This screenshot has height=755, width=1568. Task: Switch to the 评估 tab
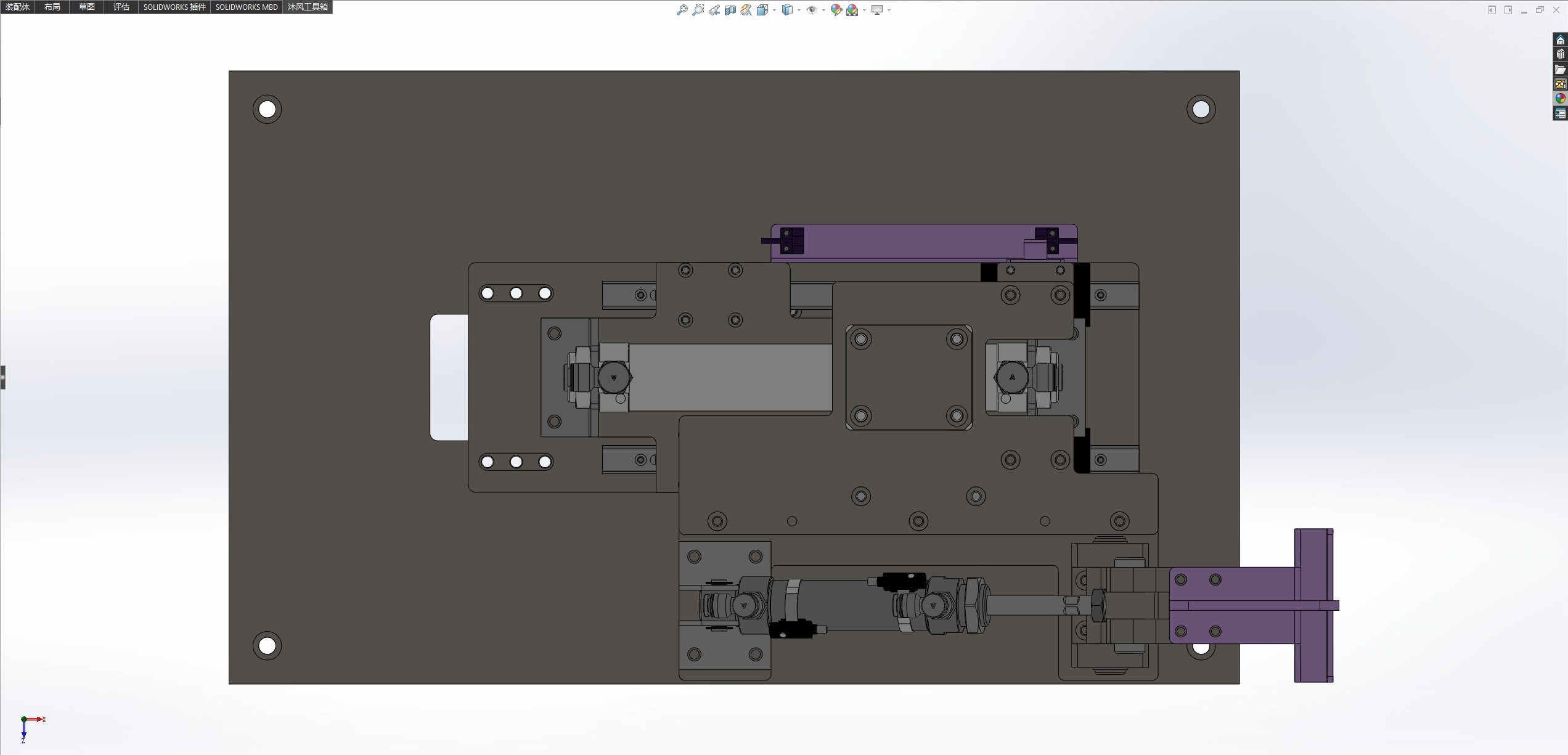(x=121, y=7)
